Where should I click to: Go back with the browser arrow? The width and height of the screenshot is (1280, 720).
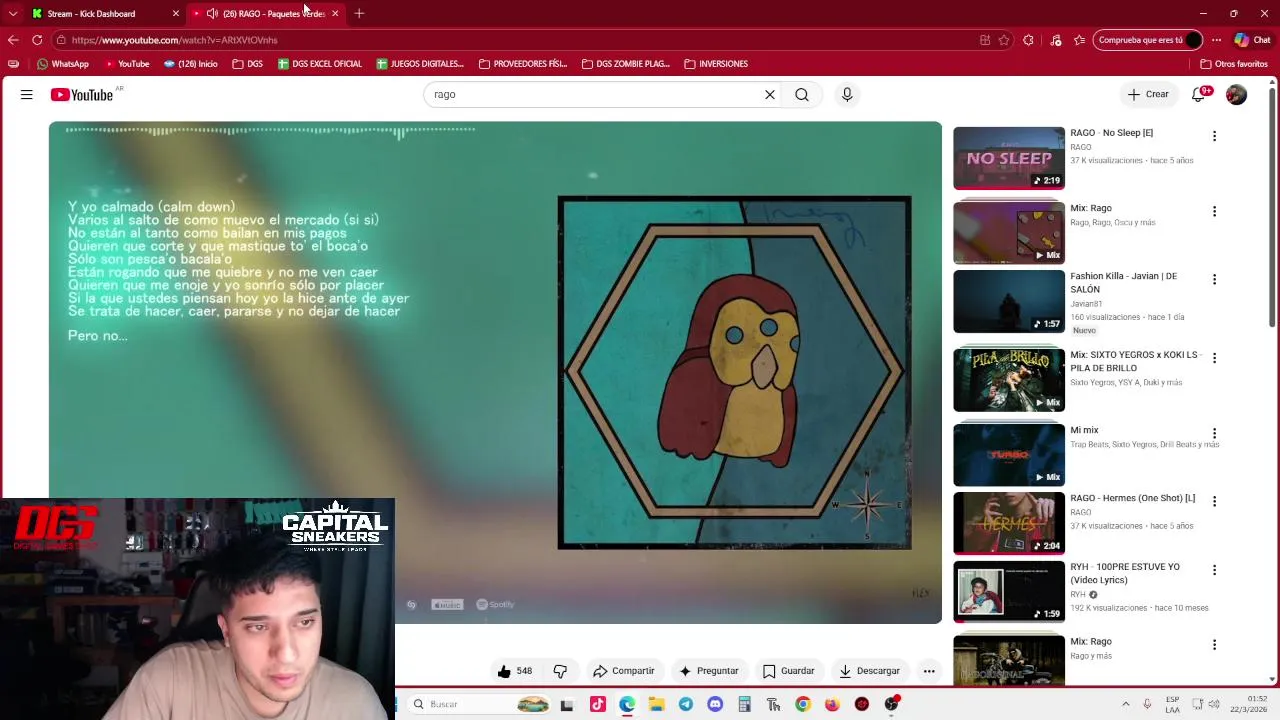(13, 40)
